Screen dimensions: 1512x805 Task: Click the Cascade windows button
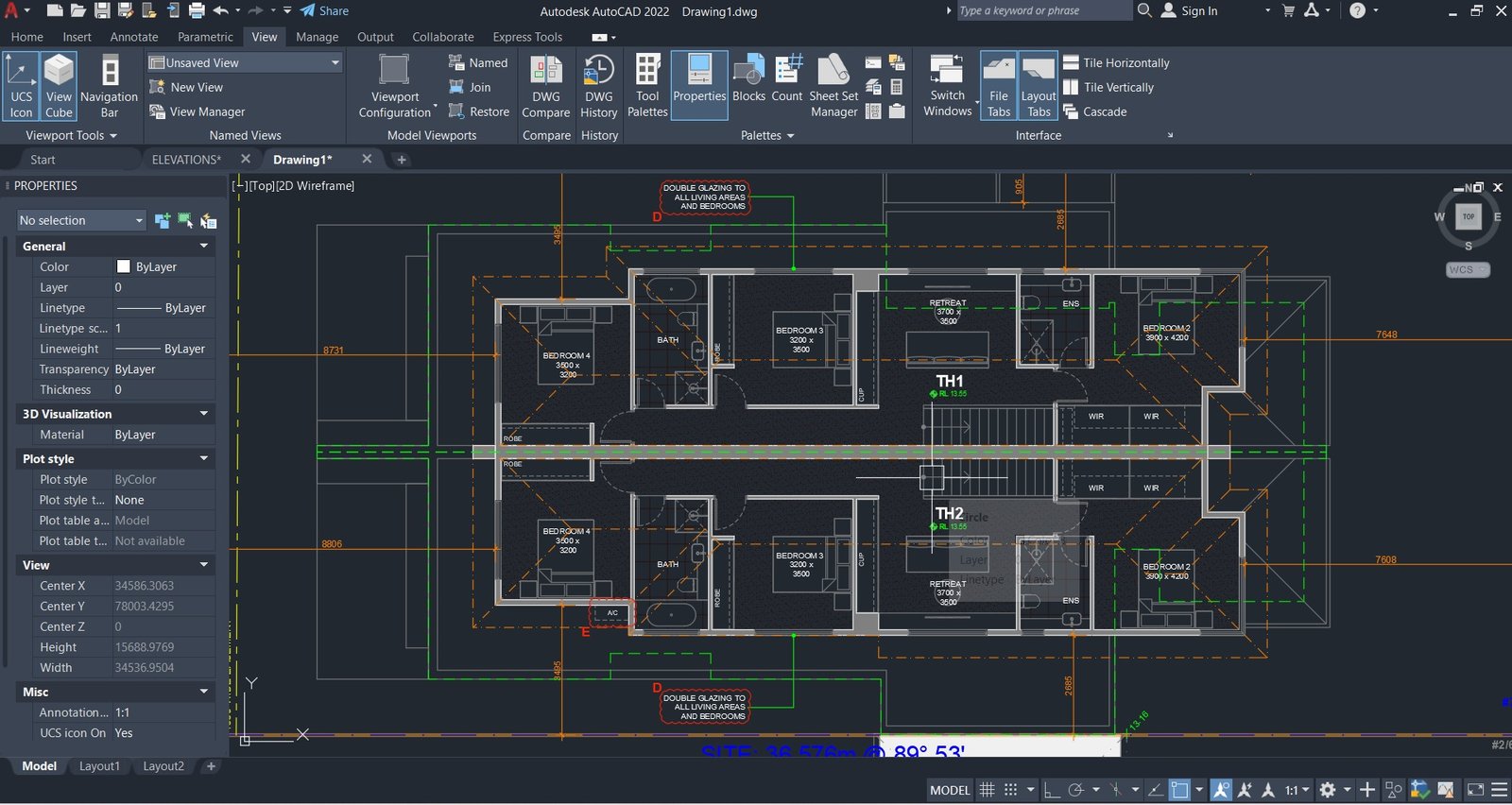tap(1094, 111)
